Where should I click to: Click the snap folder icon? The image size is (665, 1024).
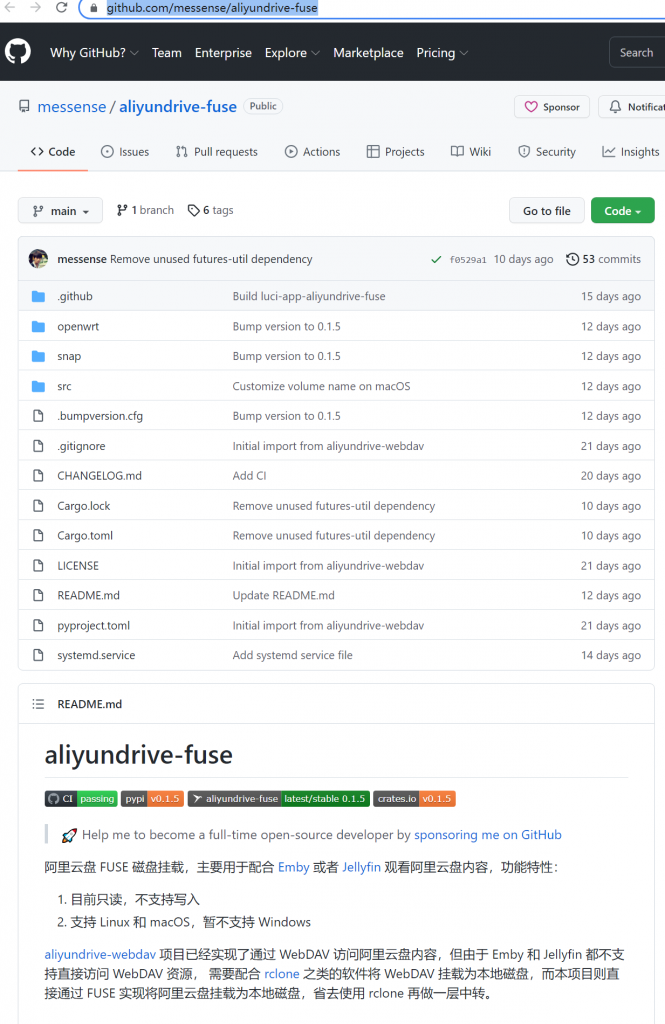[x=39, y=357]
